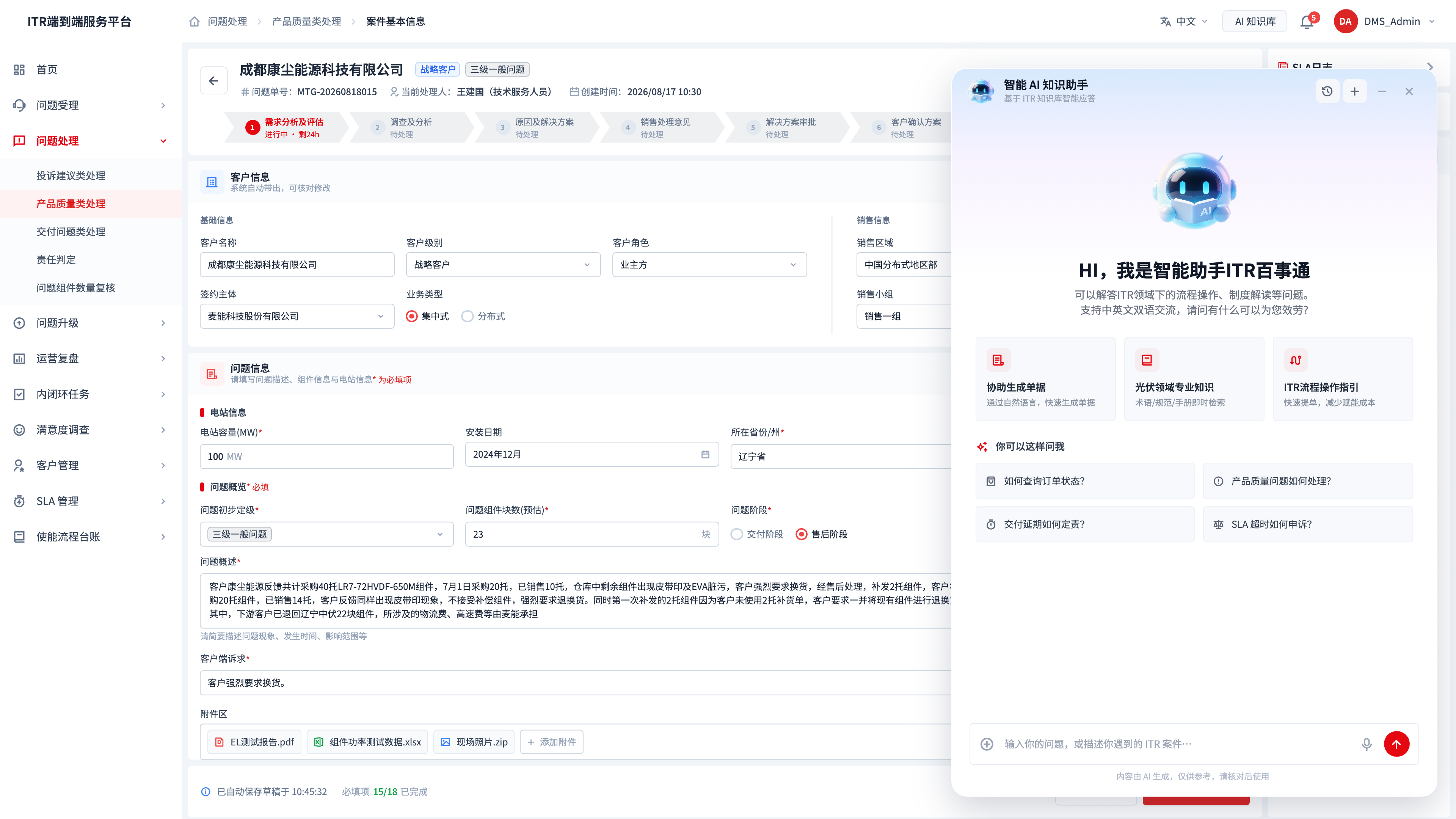The height and width of the screenshot is (819, 1456).
Task: Open the 客户级别 dropdown
Action: coord(503,265)
